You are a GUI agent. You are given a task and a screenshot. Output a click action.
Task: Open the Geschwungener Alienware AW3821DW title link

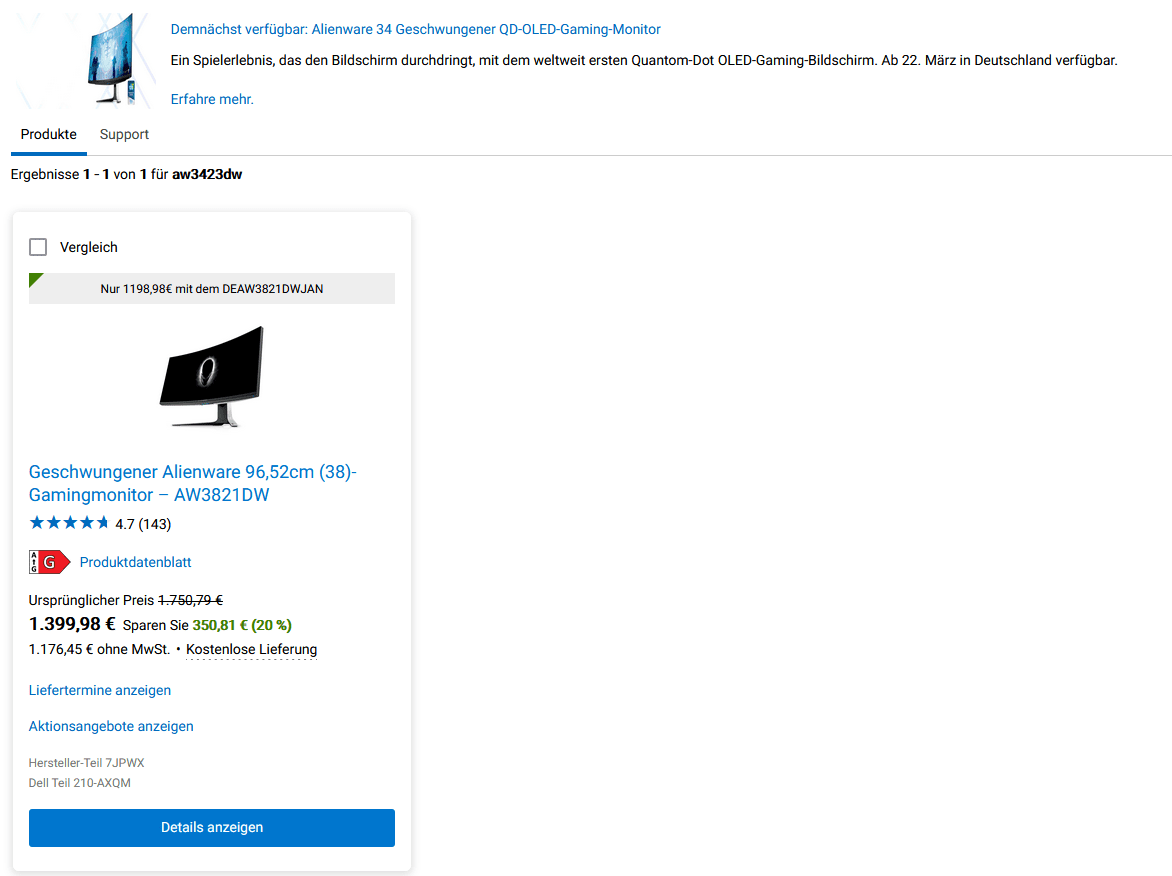point(193,484)
